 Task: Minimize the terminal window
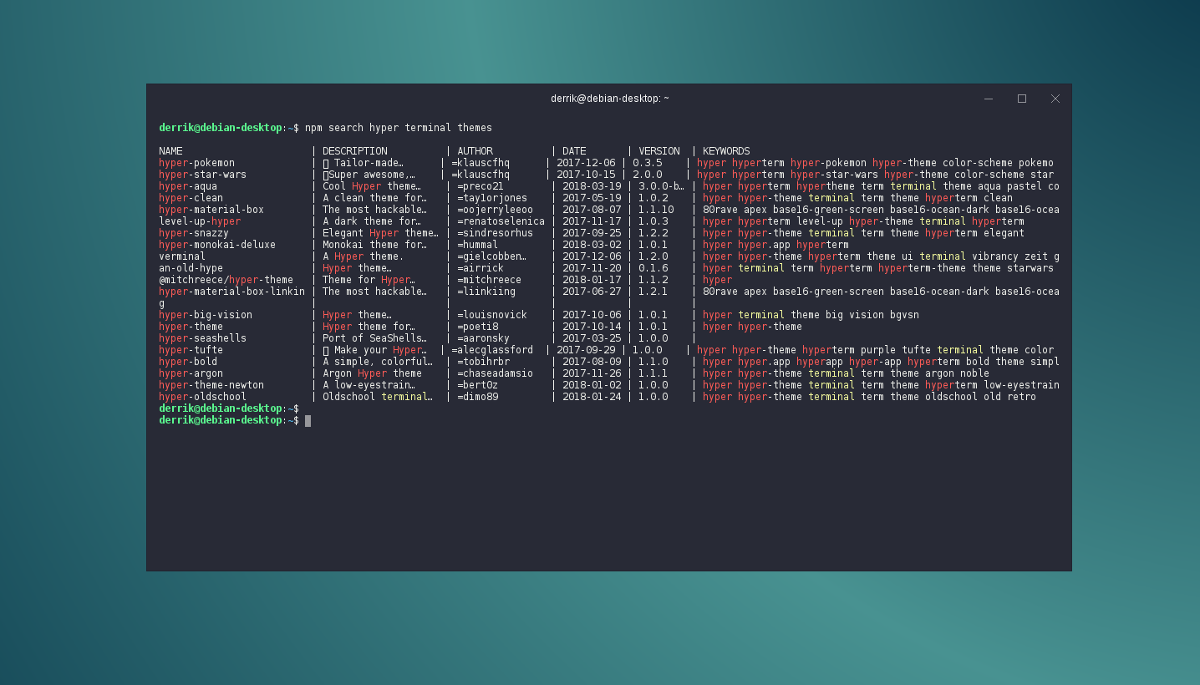coord(989,98)
